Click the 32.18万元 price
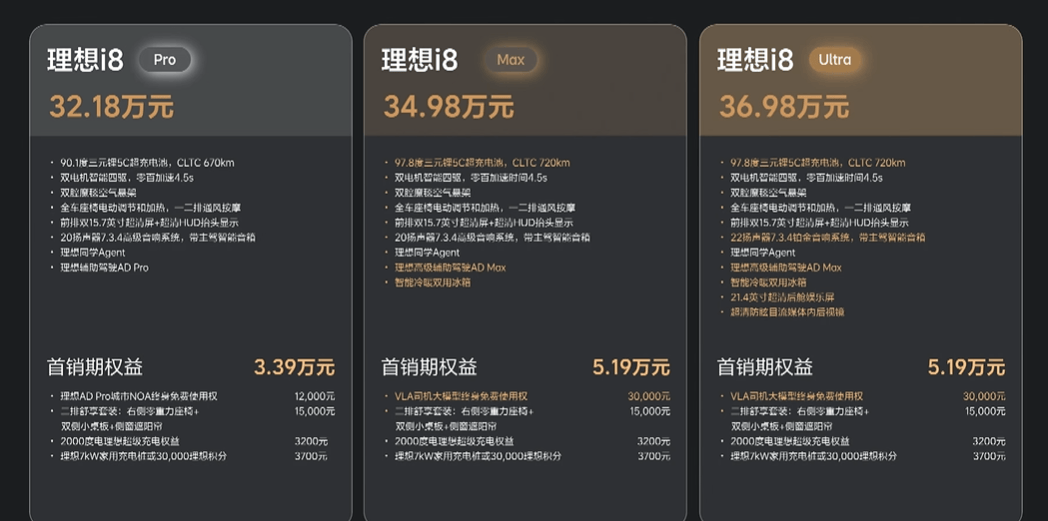Image resolution: width=1048 pixels, height=521 pixels. pyautogui.click(x=111, y=107)
